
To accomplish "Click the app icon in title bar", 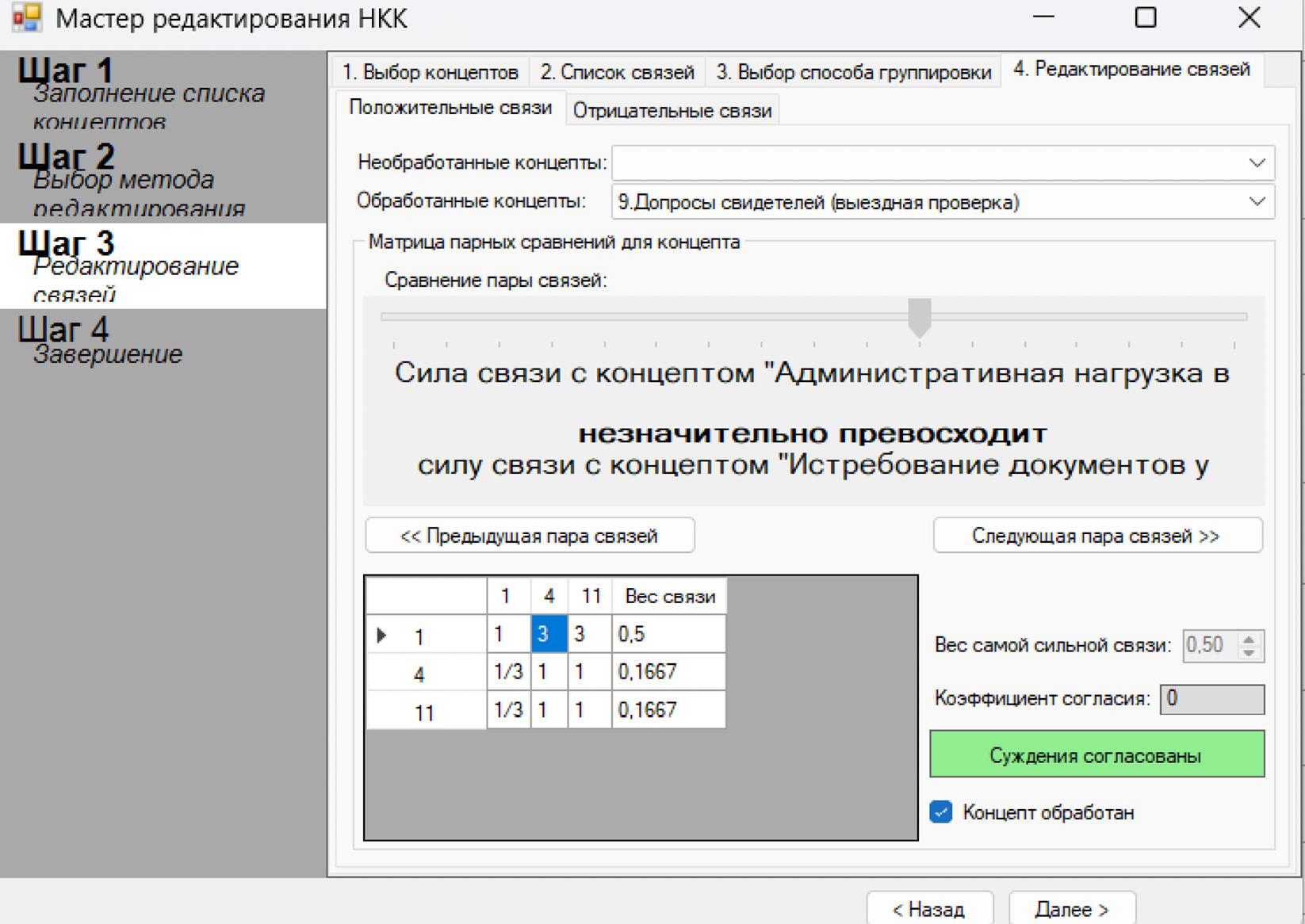I will pos(27,17).
